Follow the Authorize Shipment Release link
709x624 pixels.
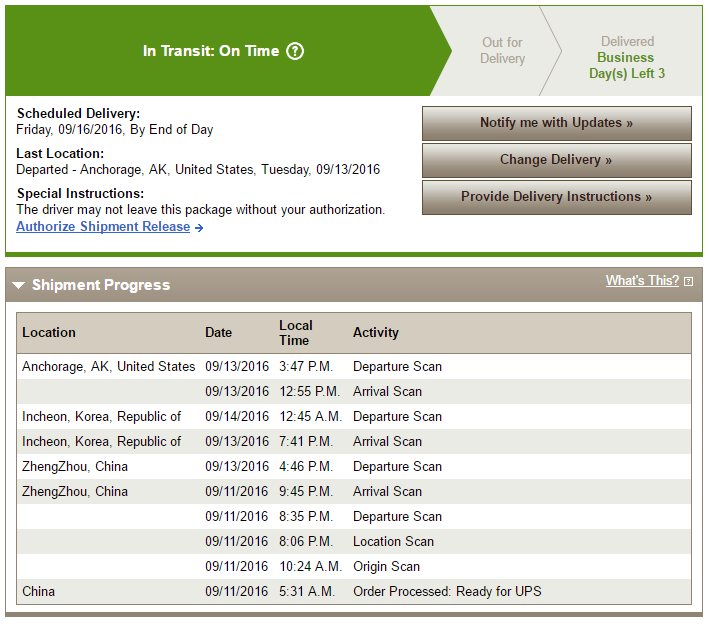click(x=103, y=227)
